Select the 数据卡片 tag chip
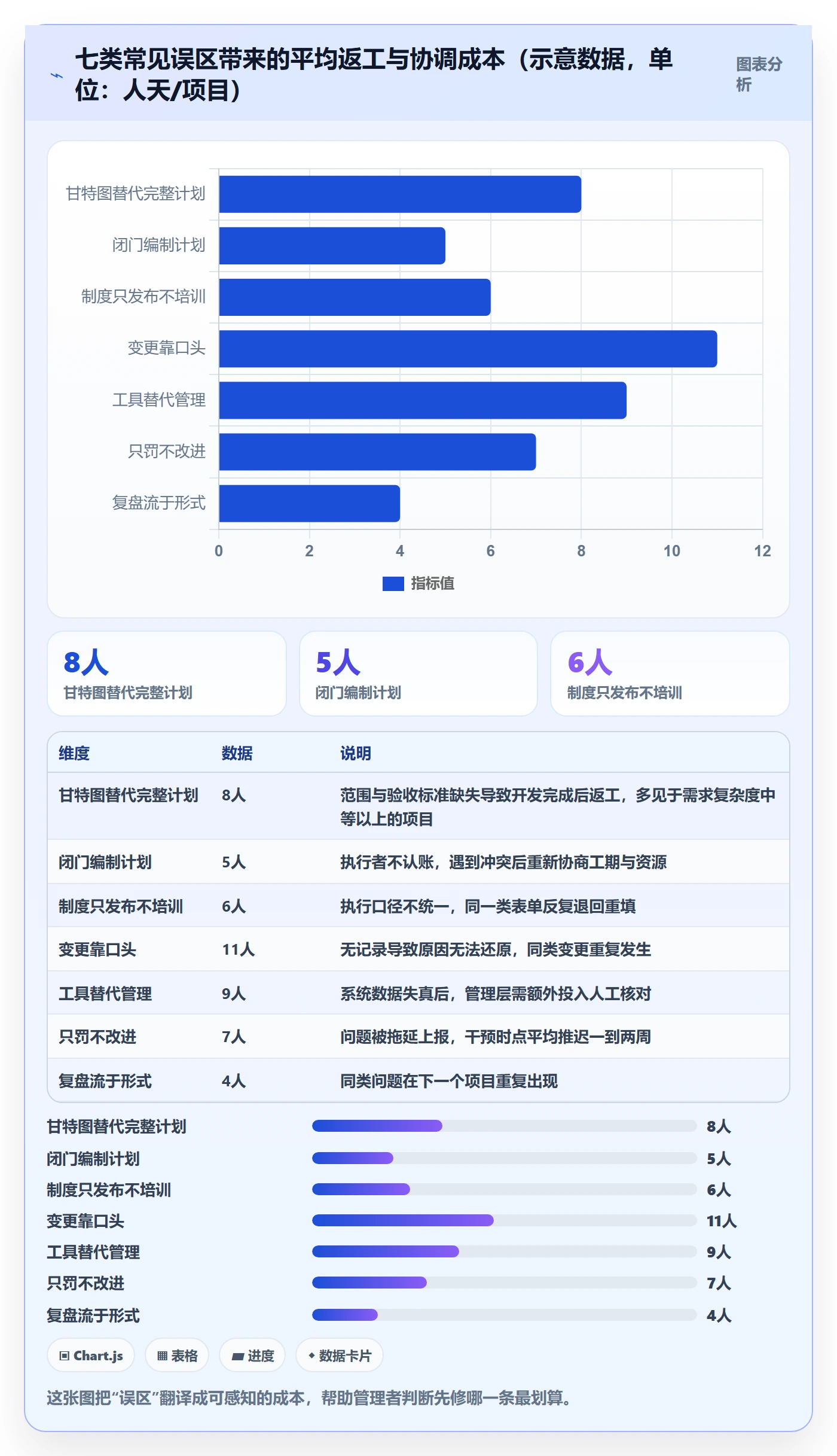The width and height of the screenshot is (837, 1456). [x=339, y=1356]
